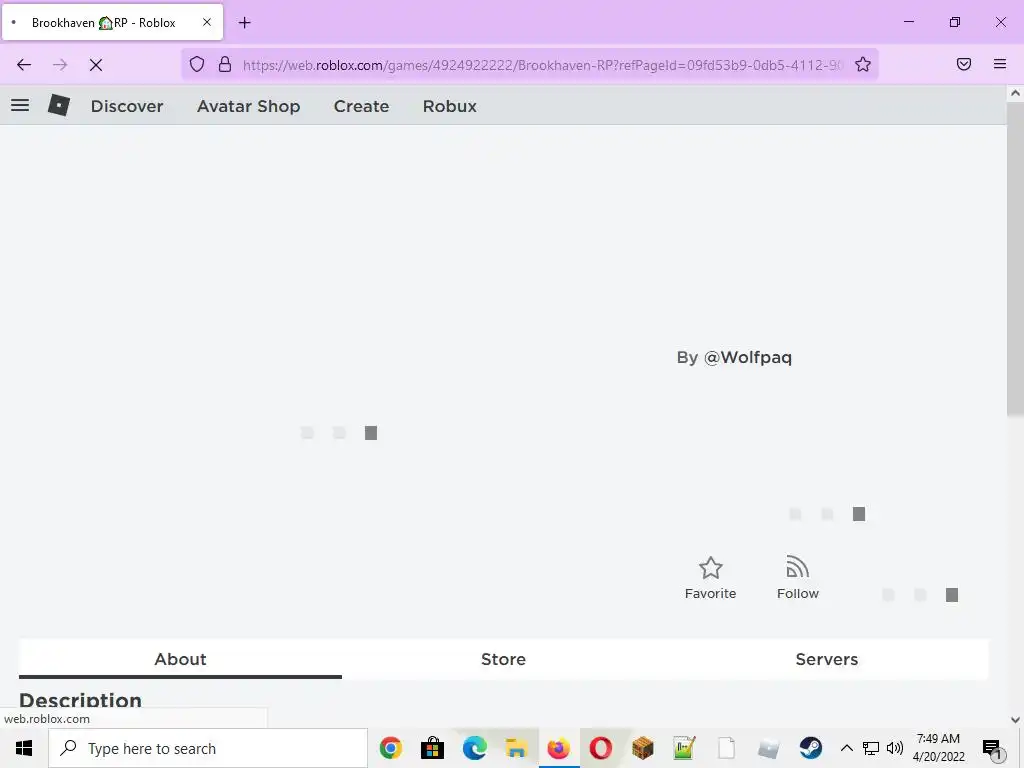Open the blank document taskbar icon
The image size is (1024, 768).
[726, 748]
